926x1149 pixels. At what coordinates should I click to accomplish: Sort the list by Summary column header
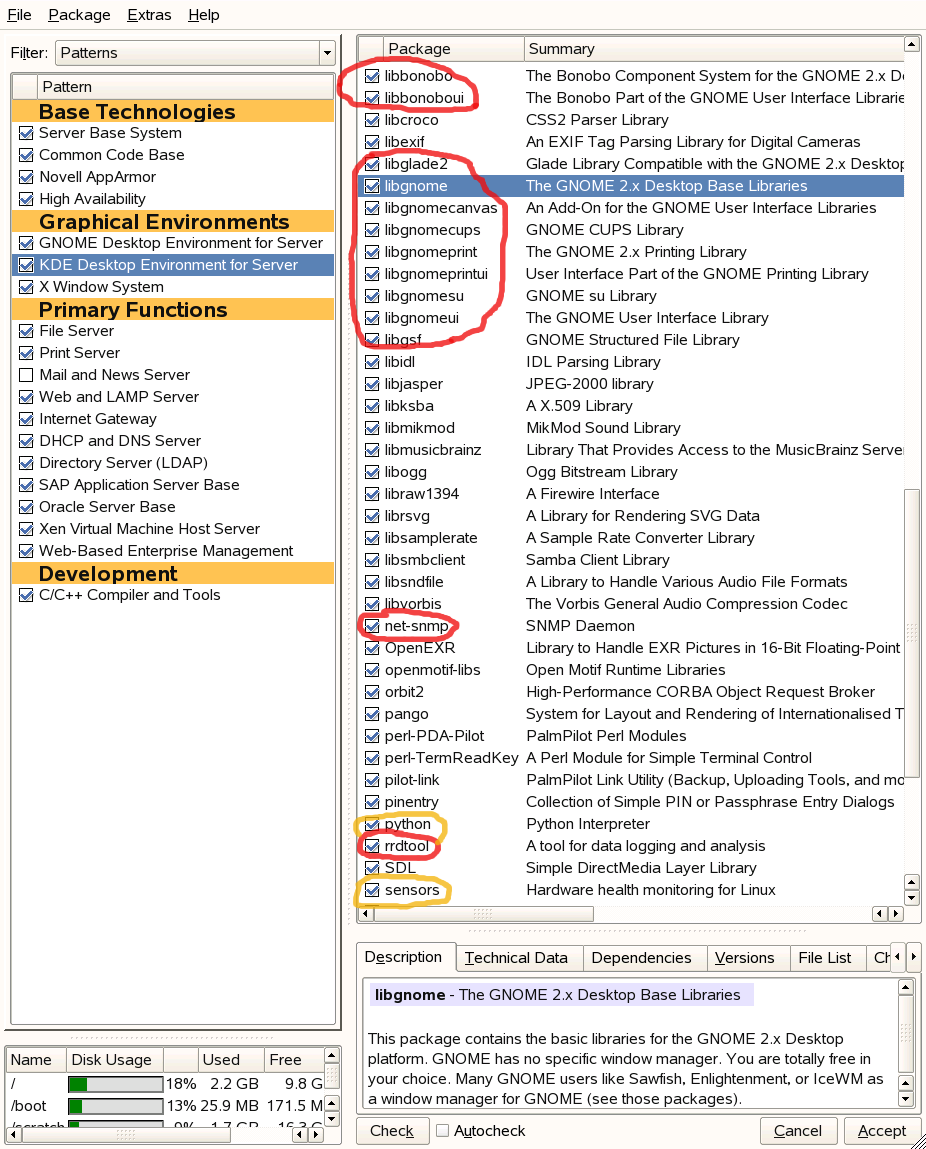click(x=710, y=49)
